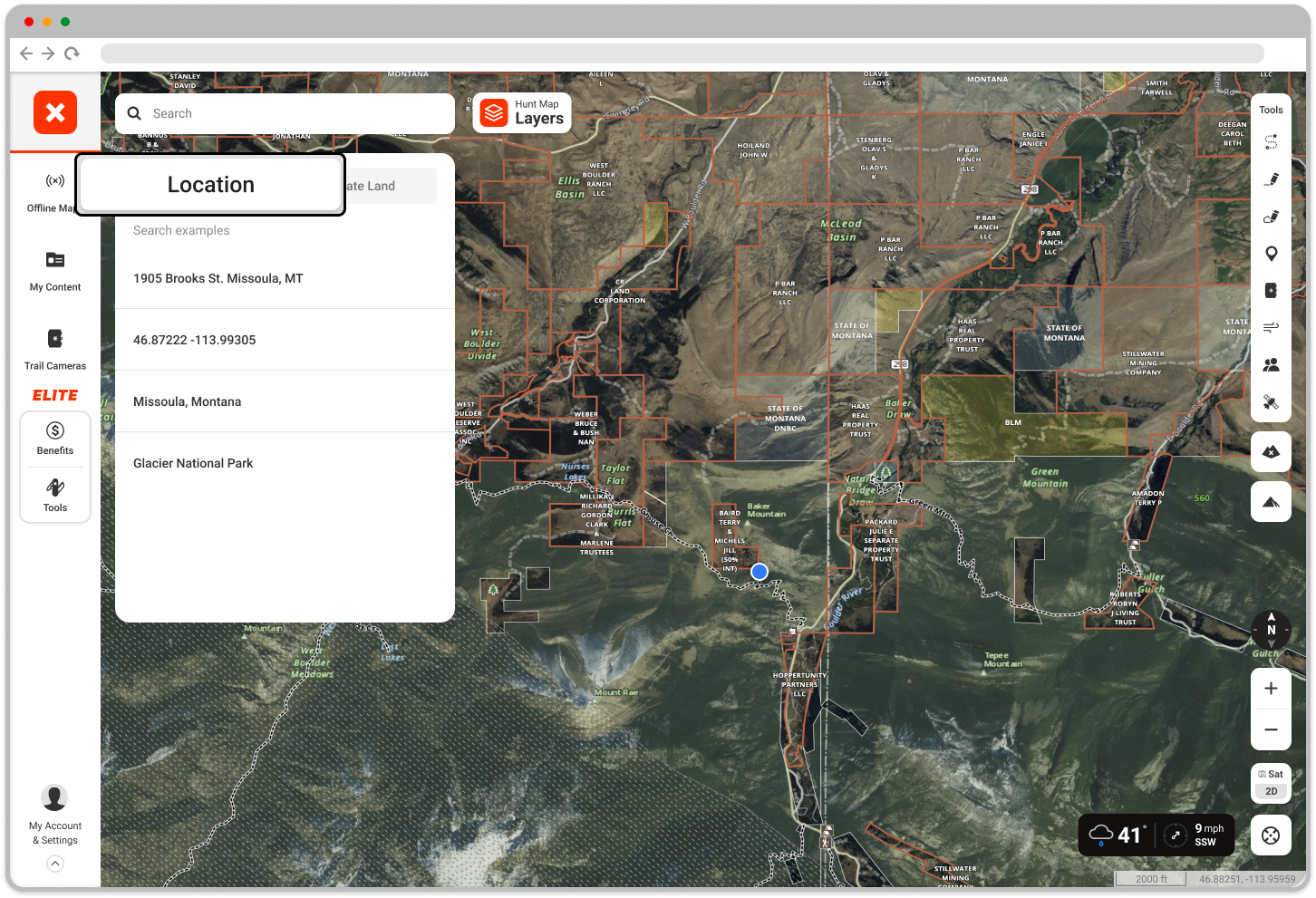Open My Account & Settings
1316x898 pixels.
(x=55, y=816)
